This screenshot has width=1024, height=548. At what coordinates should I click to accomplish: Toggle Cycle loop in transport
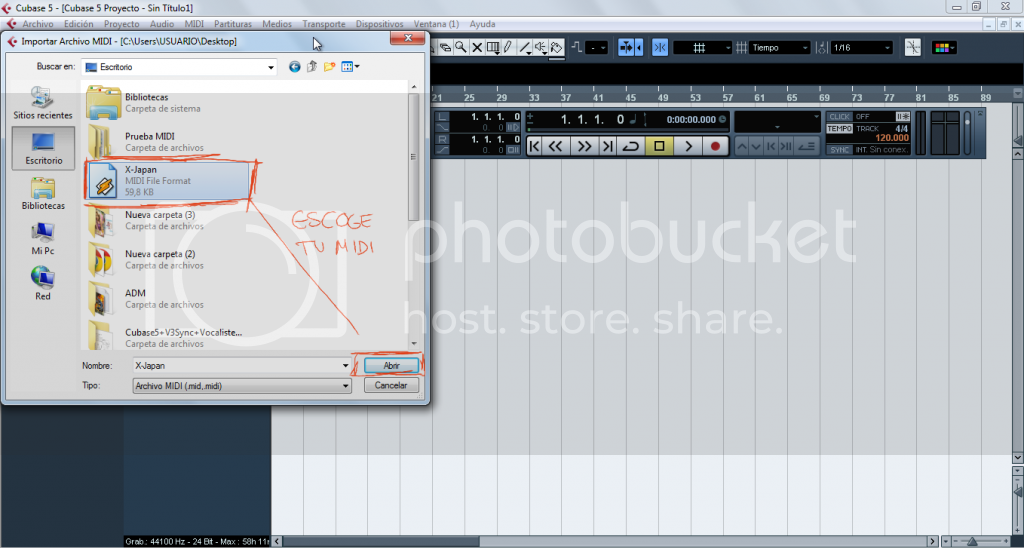630,146
